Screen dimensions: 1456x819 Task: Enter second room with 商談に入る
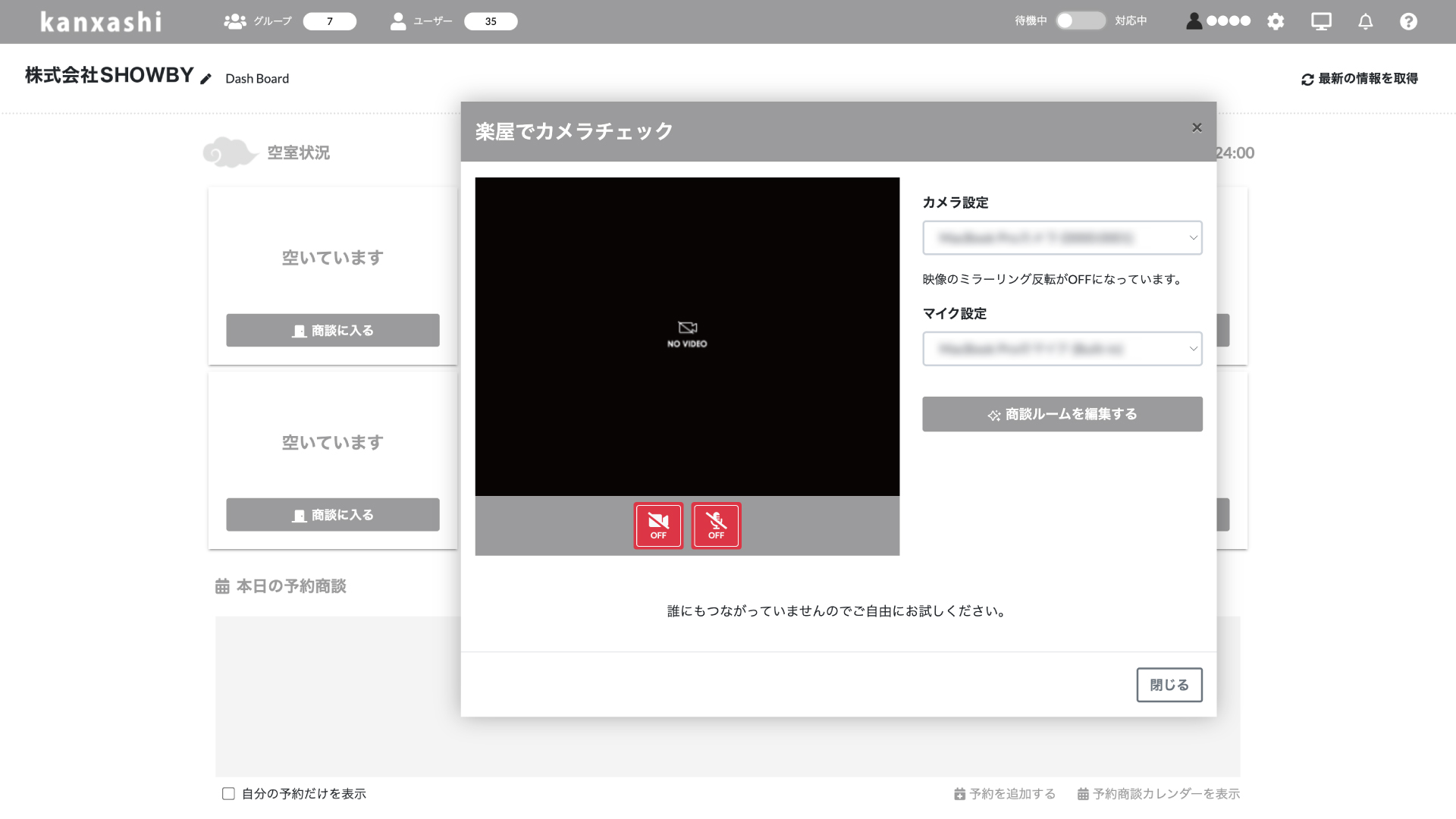click(x=333, y=515)
